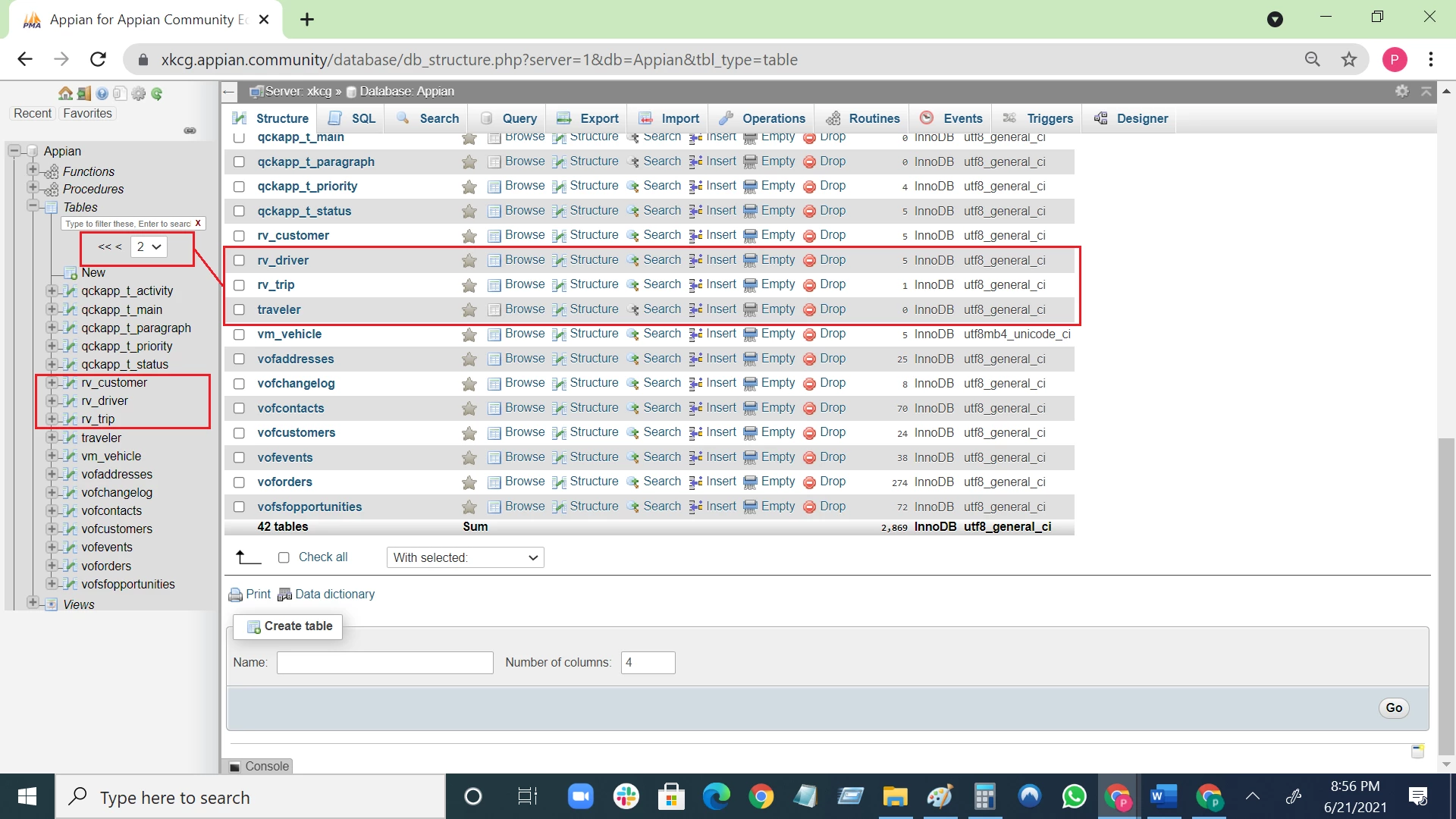Show the Favorites tables list

(x=87, y=113)
